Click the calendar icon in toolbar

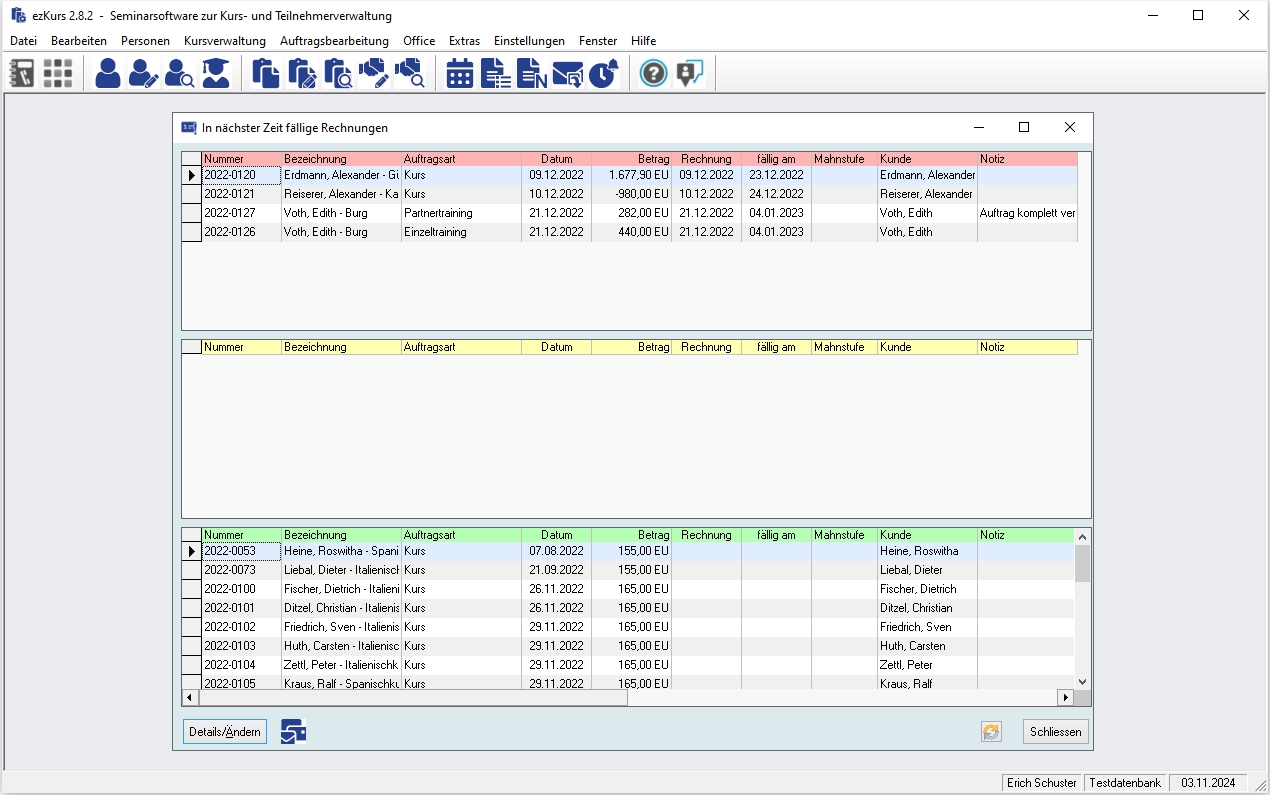tap(460, 74)
